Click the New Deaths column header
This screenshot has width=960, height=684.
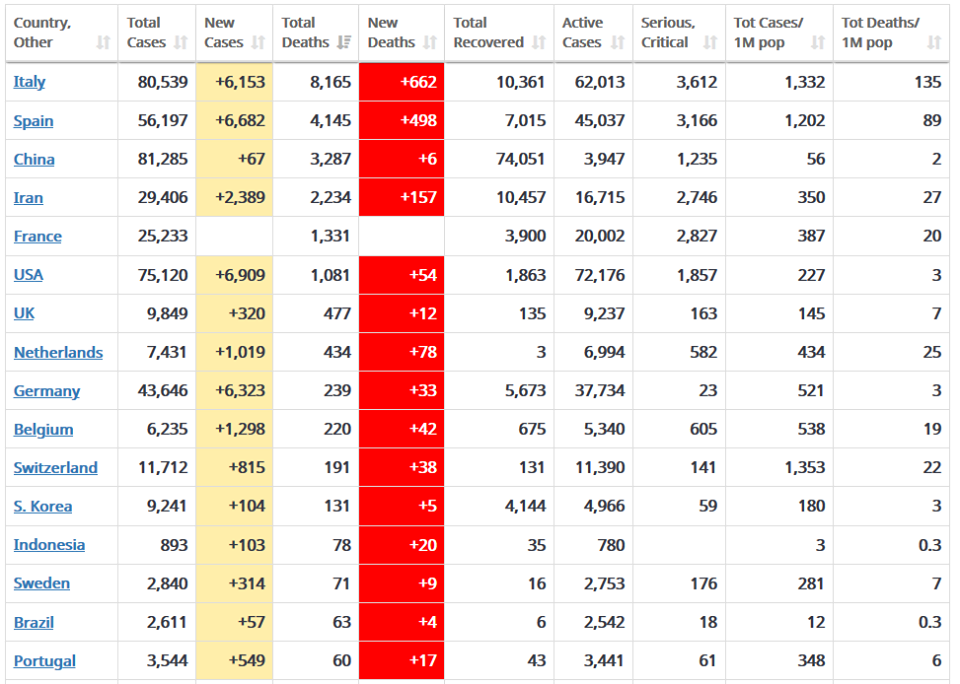tap(402, 33)
